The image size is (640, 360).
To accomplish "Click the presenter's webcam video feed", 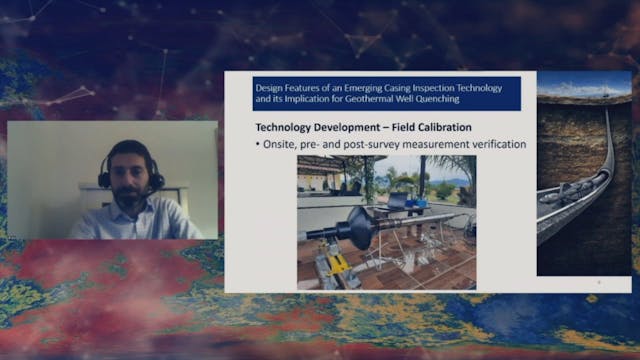I will pyautogui.click(x=113, y=180).
